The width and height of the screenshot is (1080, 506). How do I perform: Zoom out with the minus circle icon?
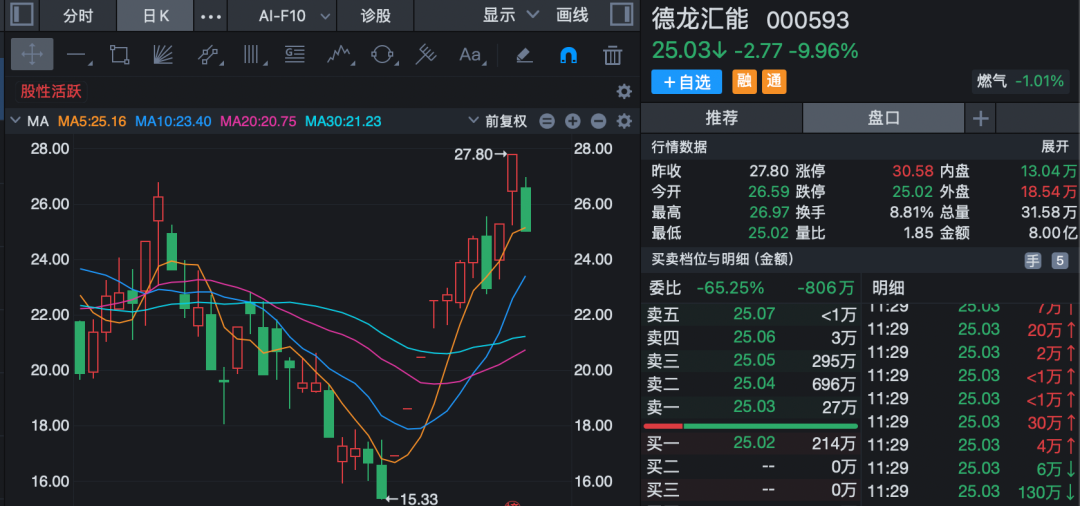(598, 122)
